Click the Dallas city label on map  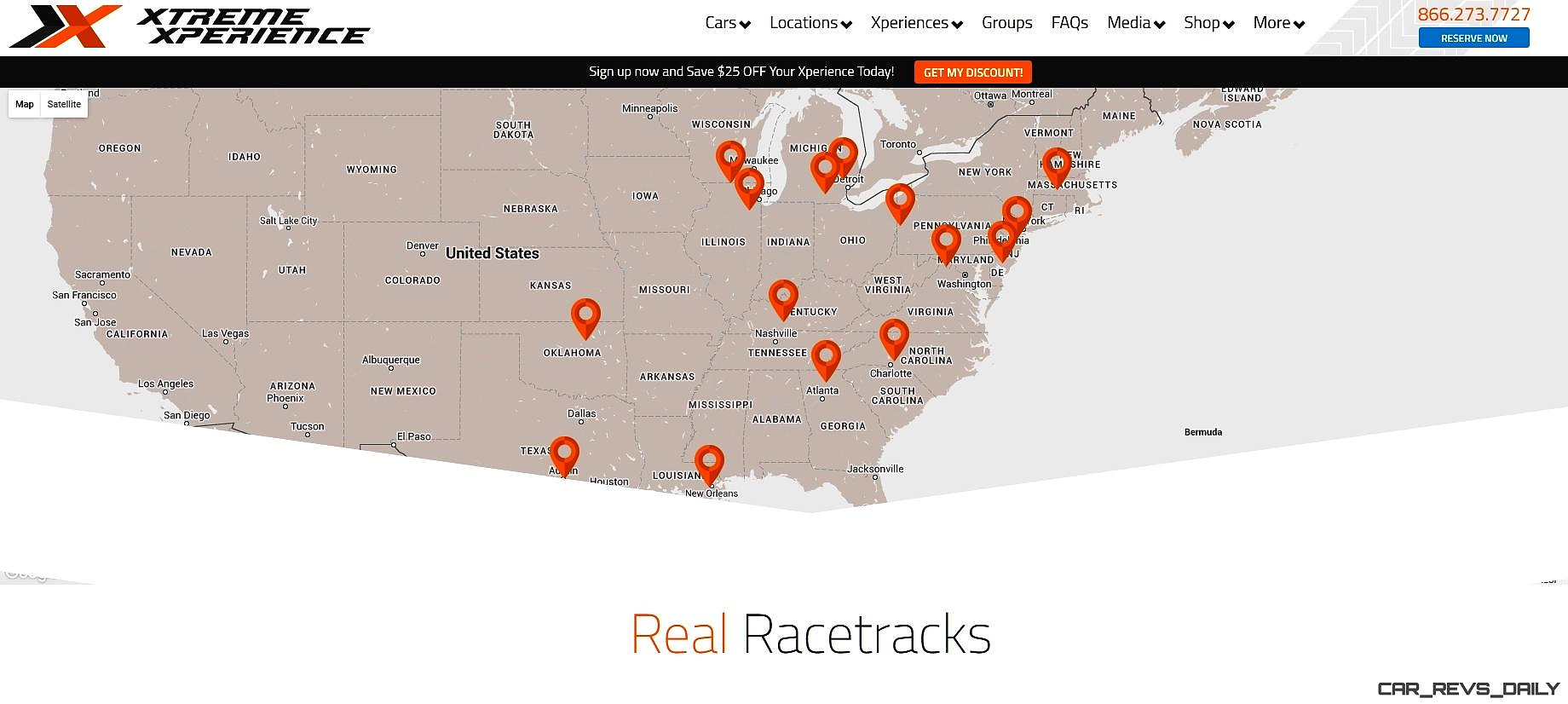pyautogui.click(x=582, y=413)
